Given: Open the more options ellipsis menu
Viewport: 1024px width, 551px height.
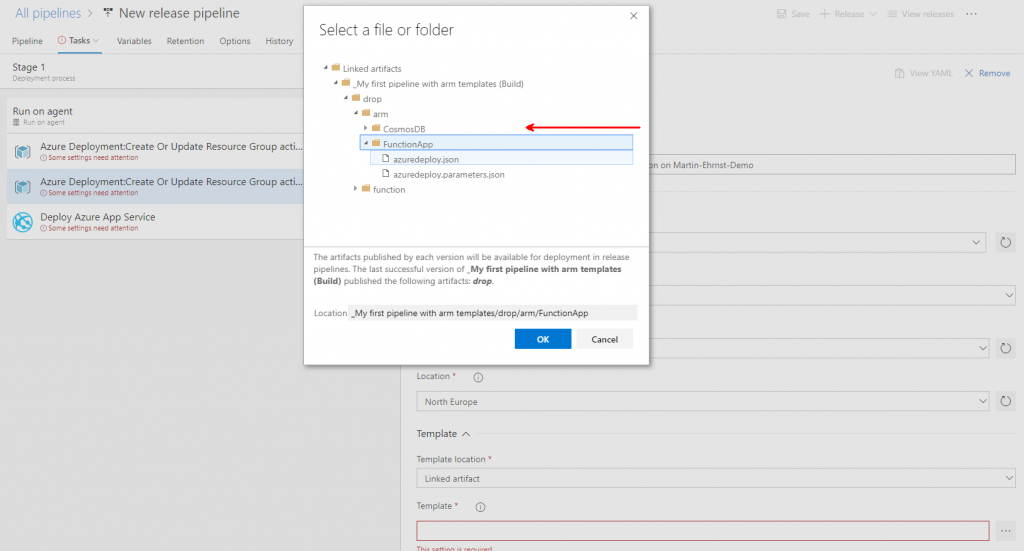Looking at the screenshot, I should point(971,14).
